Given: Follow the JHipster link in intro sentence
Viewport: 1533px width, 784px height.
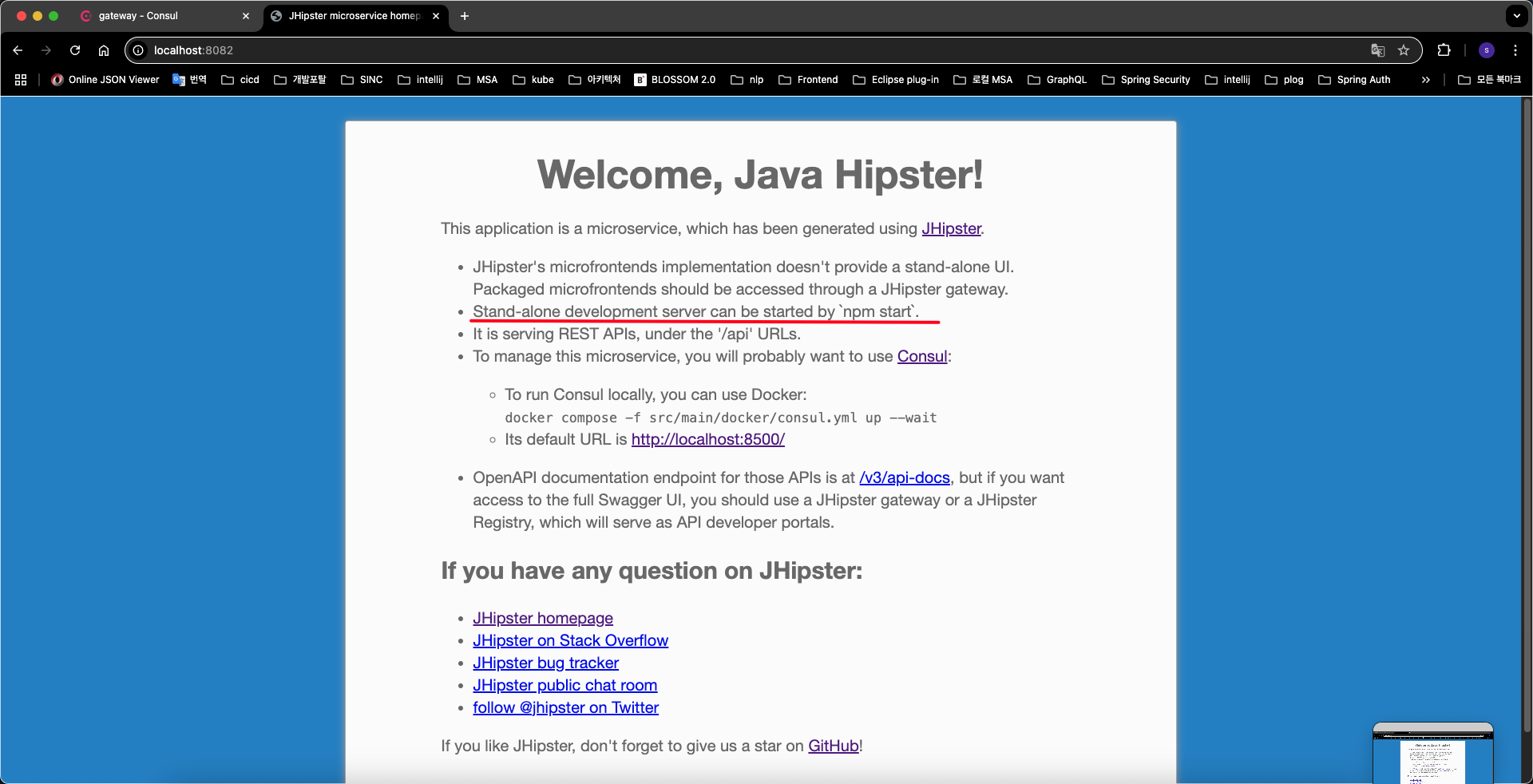Looking at the screenshot, I should tap(951, 228).
